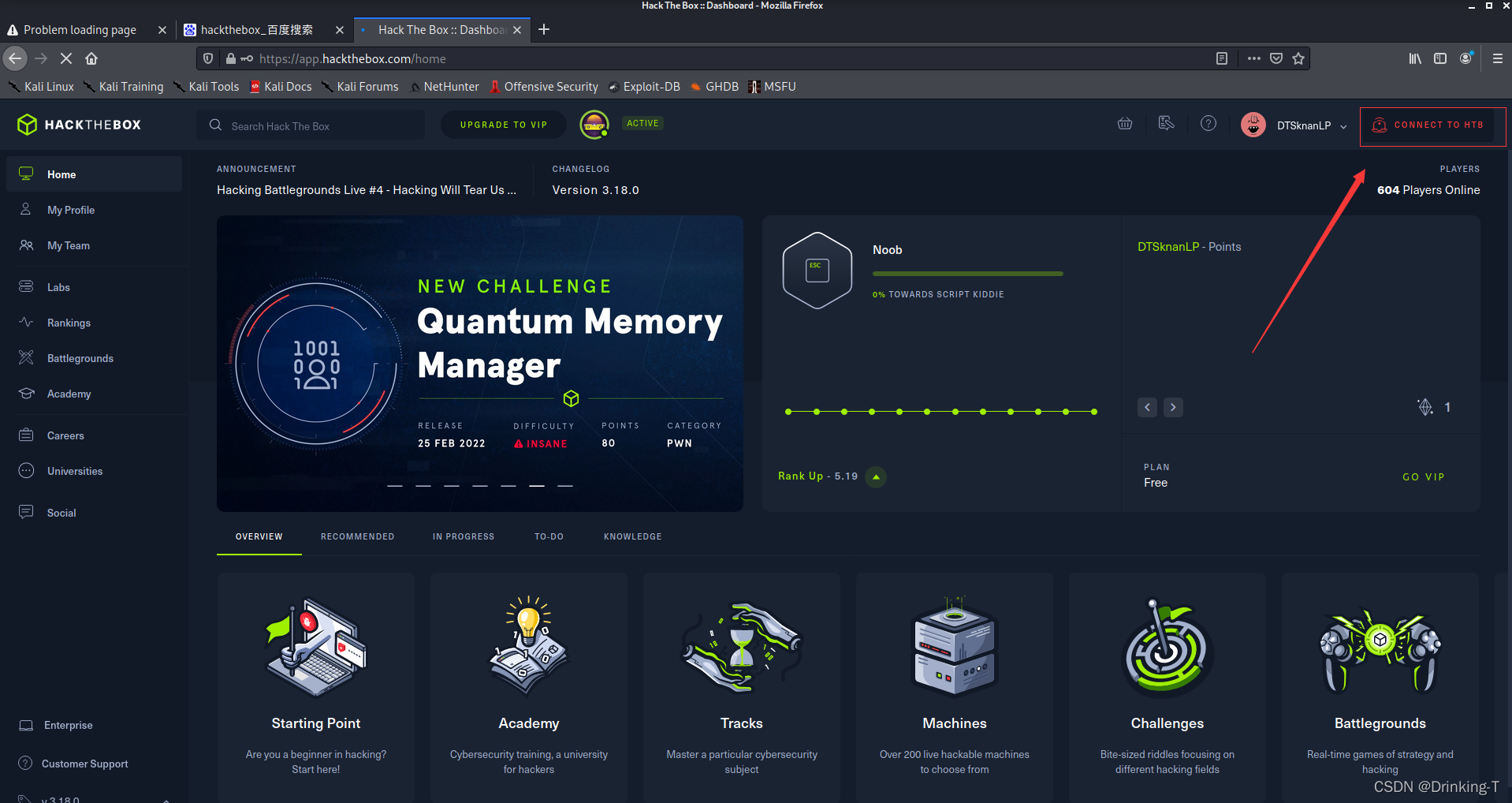Click the Hack The Box logo
Image resolution: width=1512 pixels, height=803 pixels.
coord(79,125)
